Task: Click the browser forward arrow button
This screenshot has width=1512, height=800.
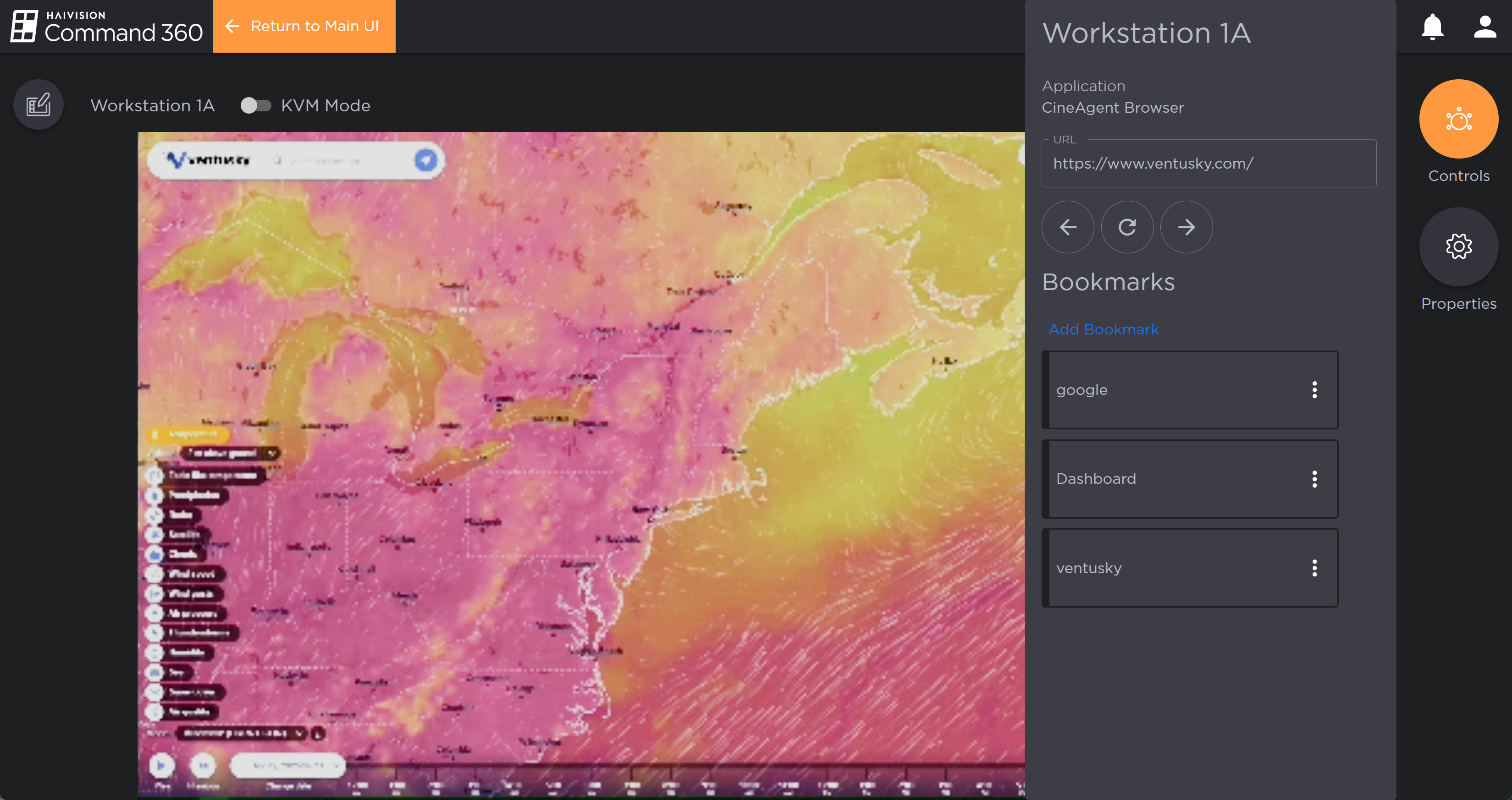Action: click(1186, 227)
